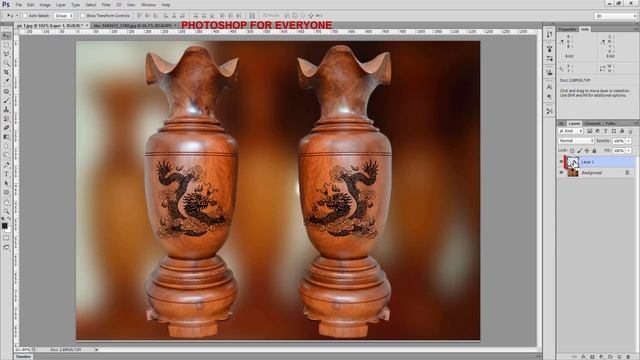Toggle lock transparent pixels
This screenshot has width=640, height=360.
pos(572,151)
